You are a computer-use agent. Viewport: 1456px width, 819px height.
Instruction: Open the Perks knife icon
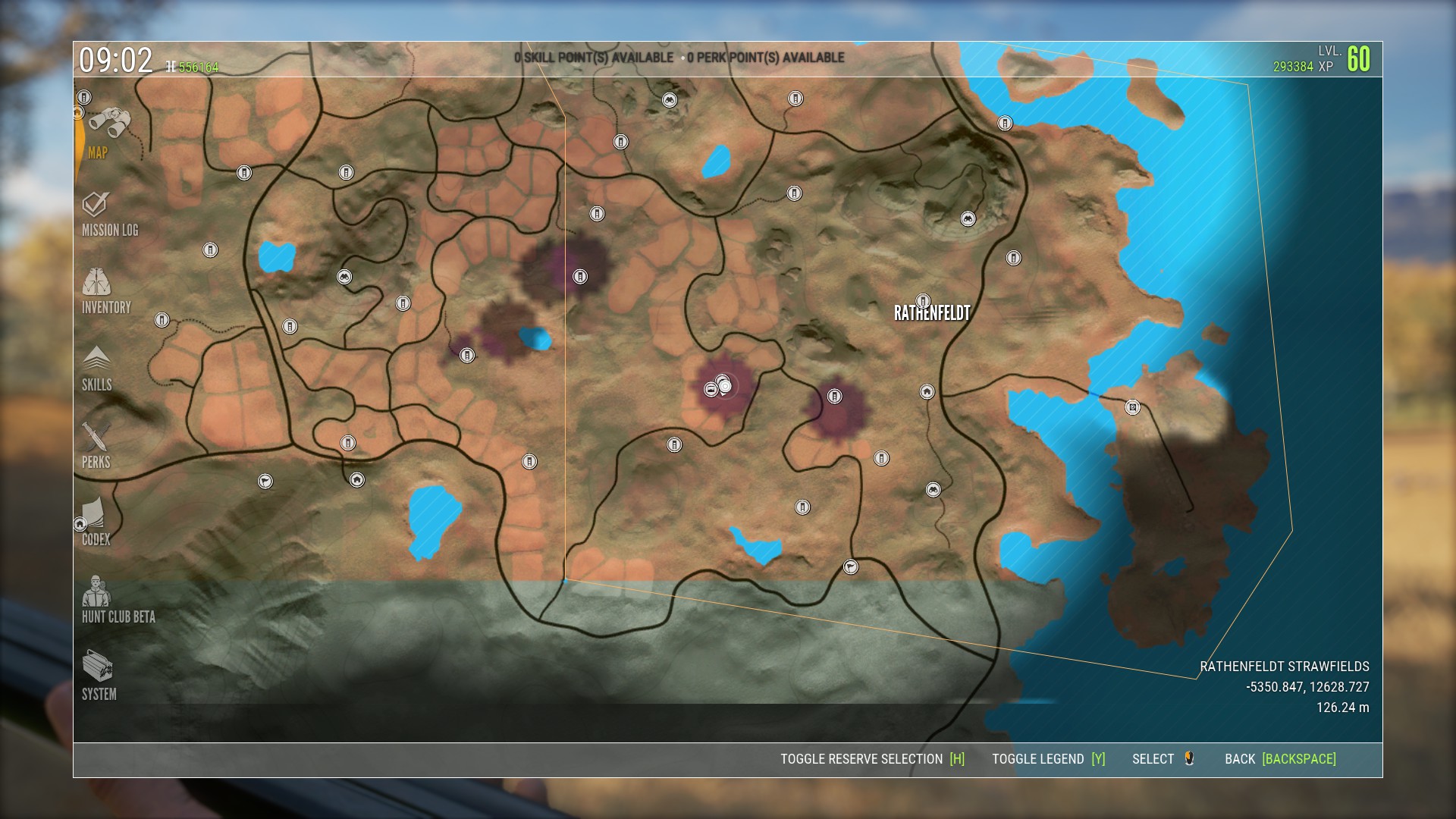[x=96, y=436]
